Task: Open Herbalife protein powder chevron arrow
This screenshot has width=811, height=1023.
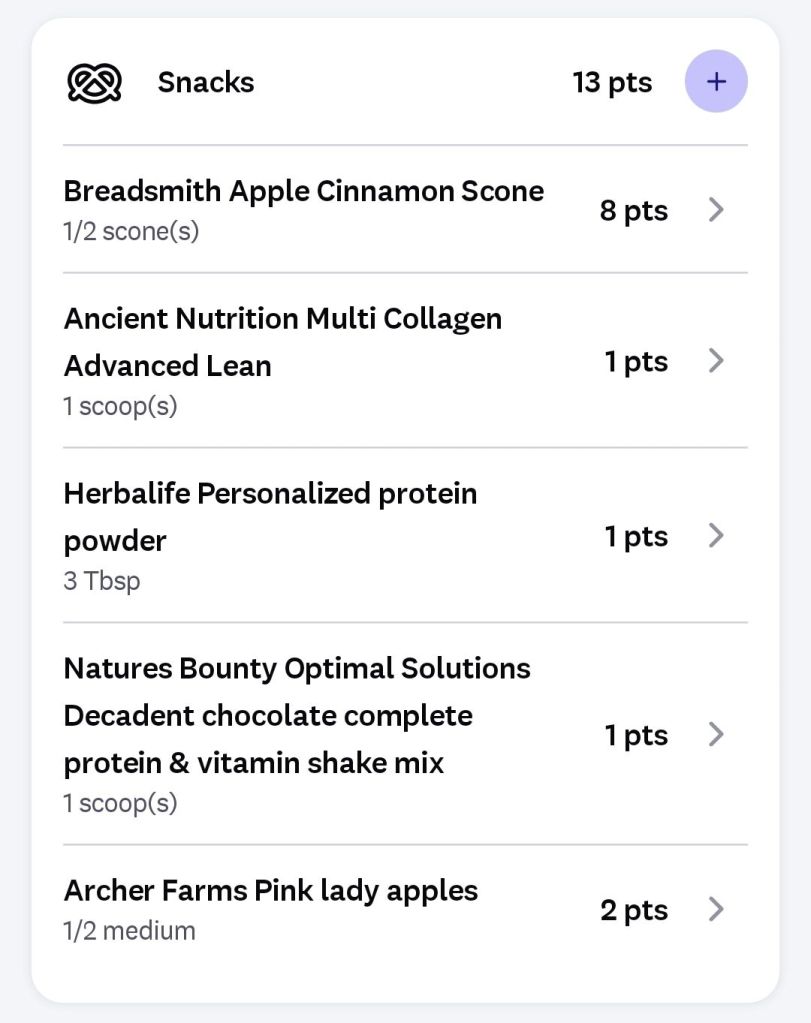Action: tap(715, 536)
